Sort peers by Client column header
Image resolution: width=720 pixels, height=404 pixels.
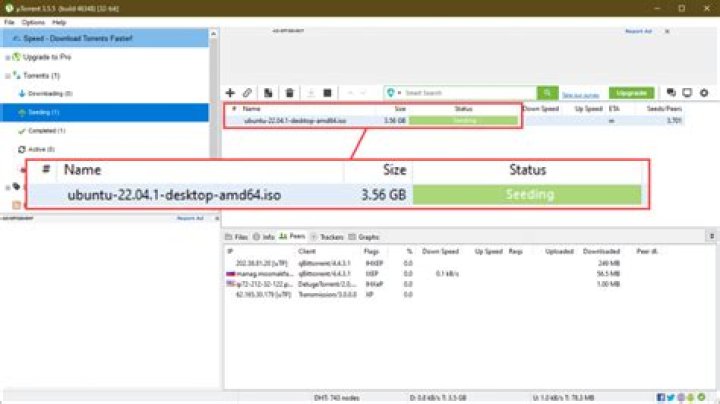(x=307, y=252)
